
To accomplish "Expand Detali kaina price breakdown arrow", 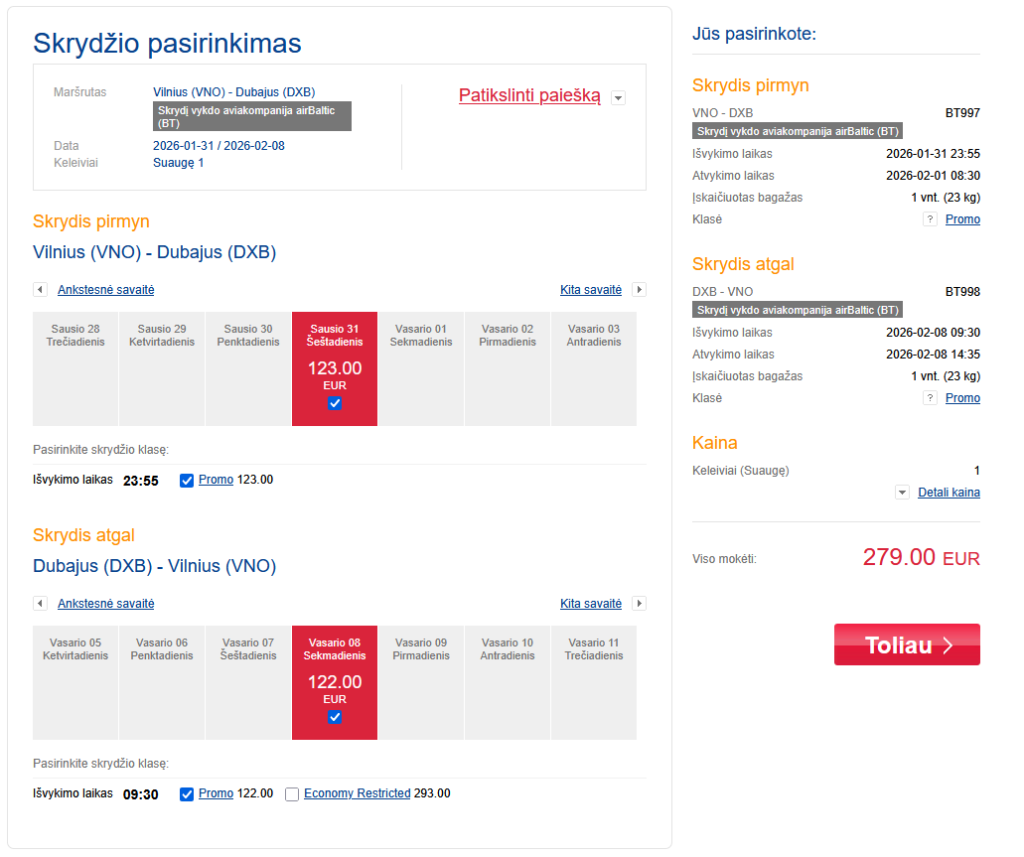I will (x=902, y=493).
